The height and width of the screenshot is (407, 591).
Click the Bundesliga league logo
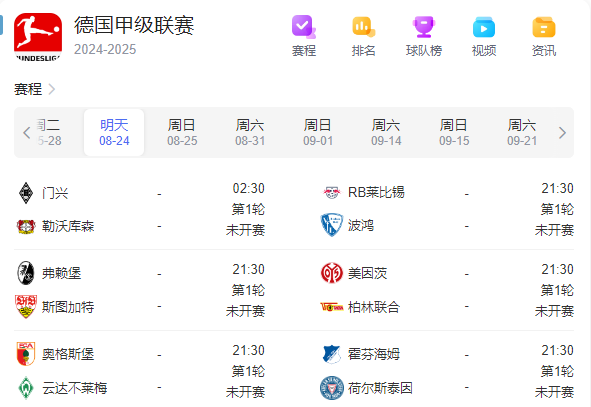(x=38, y=37)
